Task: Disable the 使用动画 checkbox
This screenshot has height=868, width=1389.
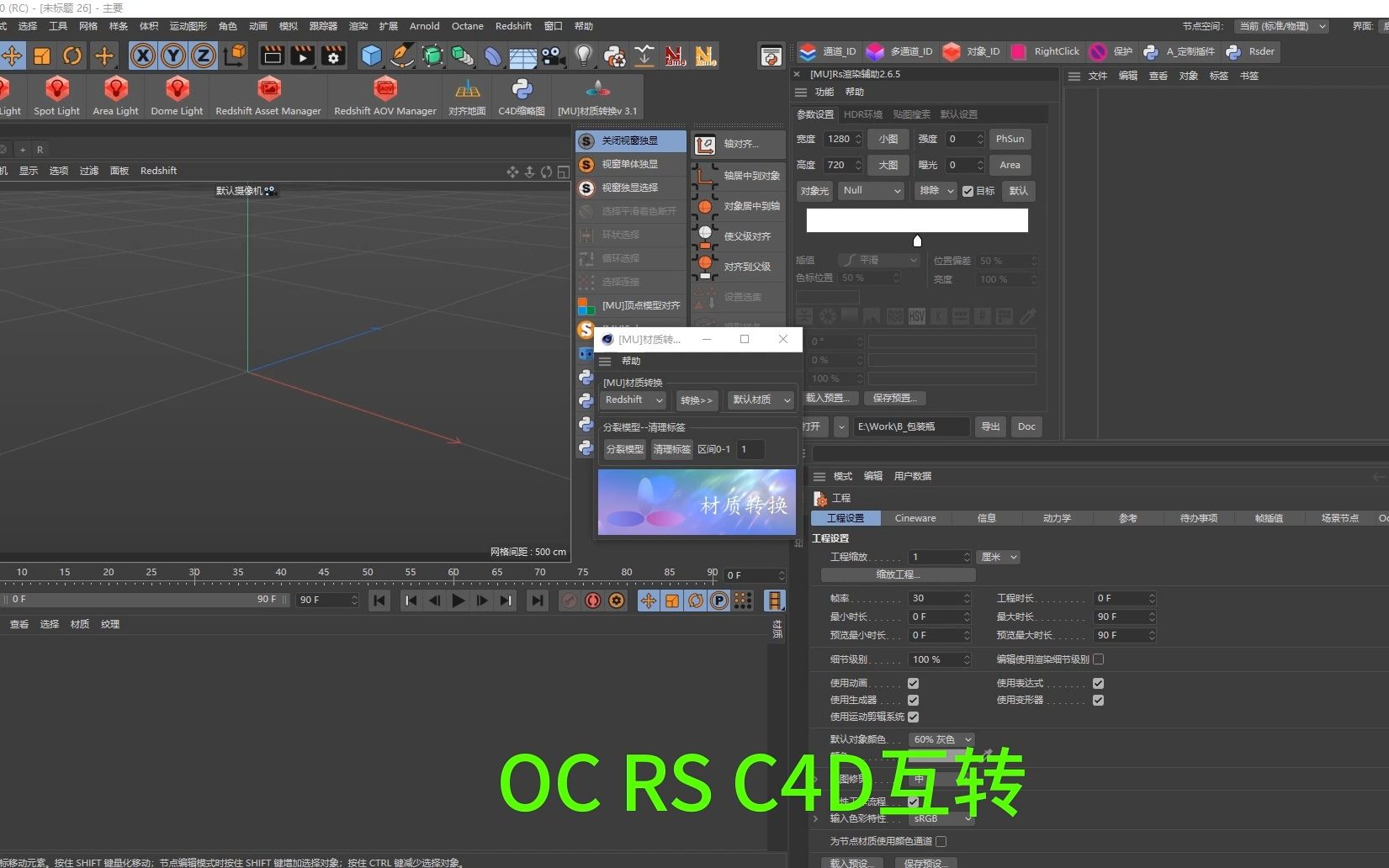Action: coord(914,683)
